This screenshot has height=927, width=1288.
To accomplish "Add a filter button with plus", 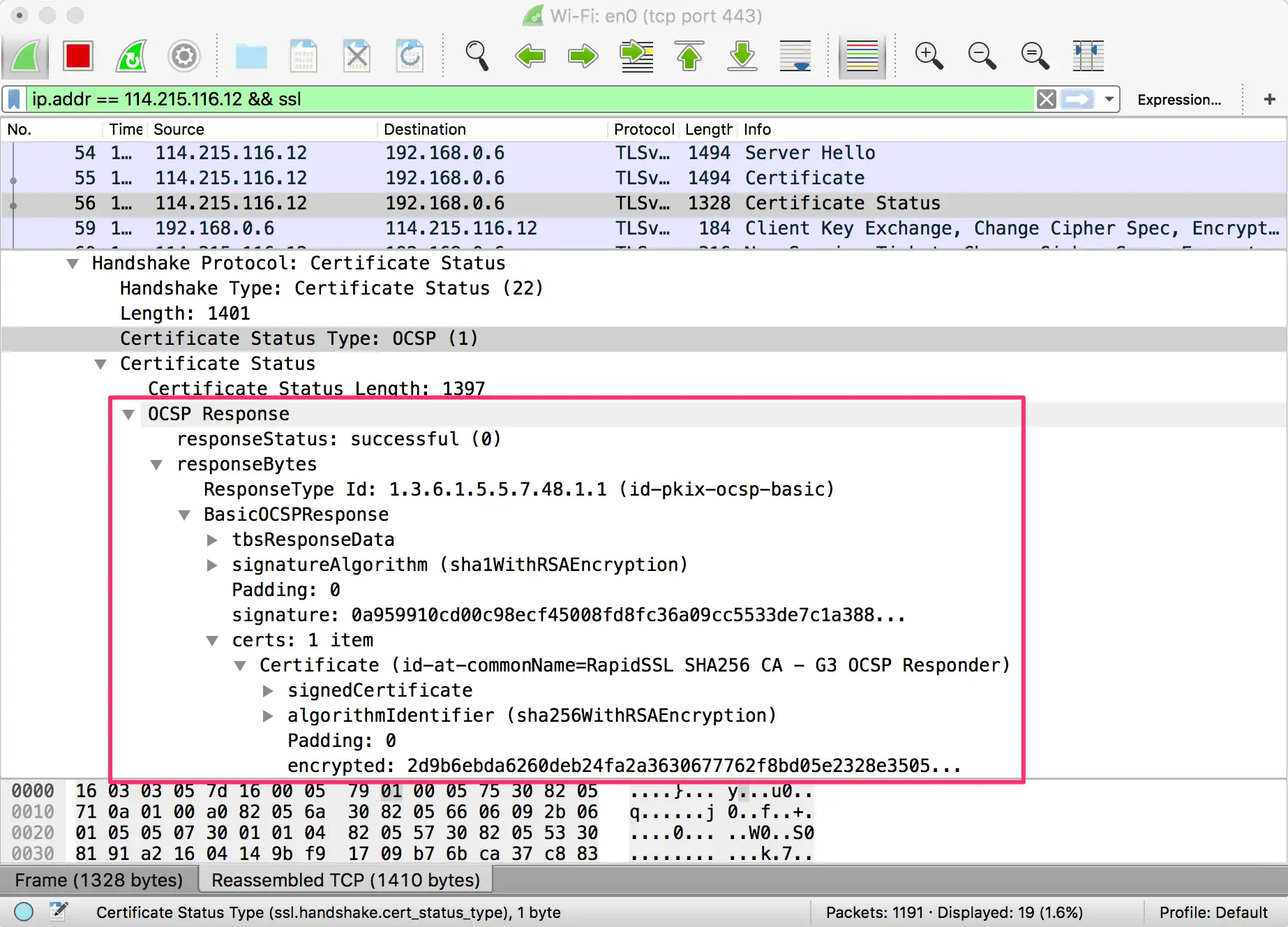I will [1269, 99].
